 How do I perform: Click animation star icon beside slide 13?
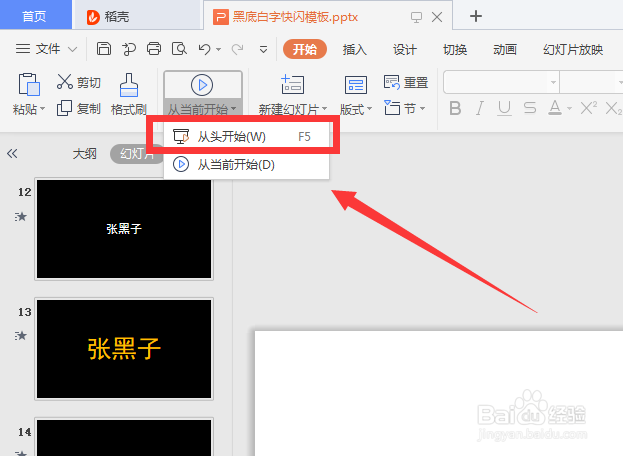click(21, 336)
